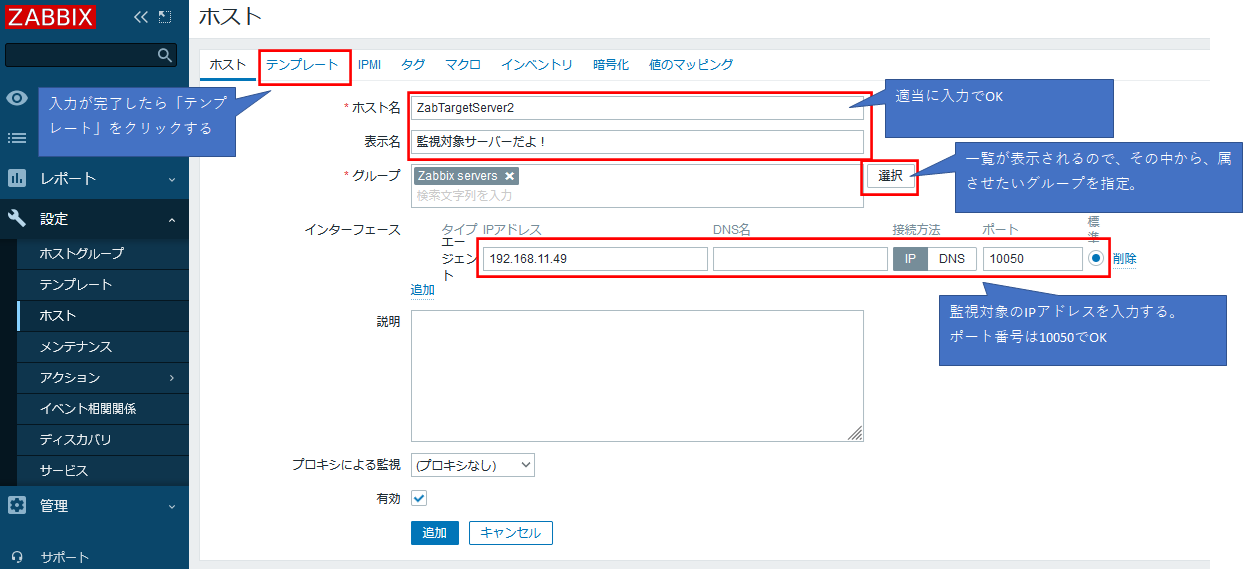Click the configuration wrench icon
This screenshot has width=1243, height=569.
(17, 218)
